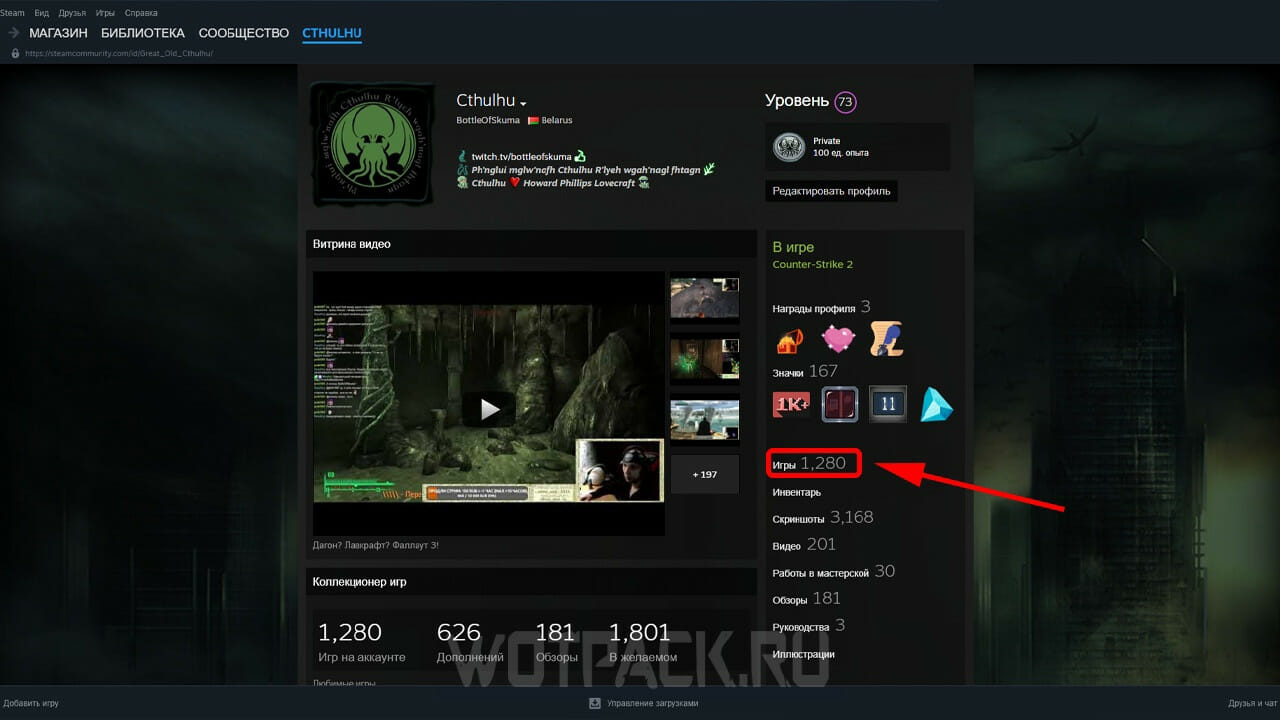
Task: Open the twitch.tv/bottleofskuma link
Action: click(x=522, y=157)
